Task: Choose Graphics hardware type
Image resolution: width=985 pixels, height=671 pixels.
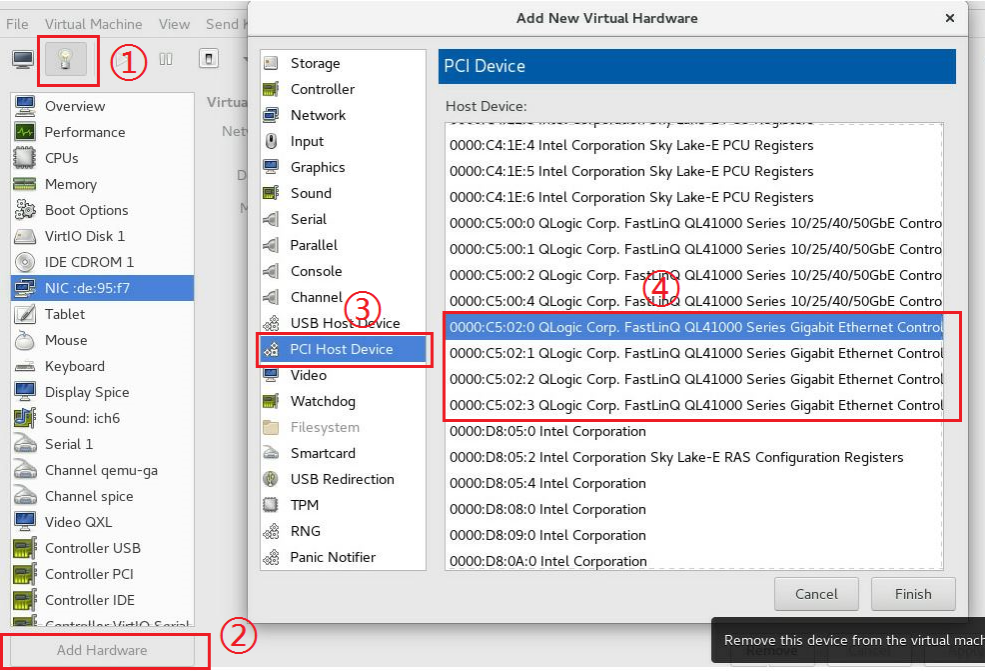Action: pos(343,167)
